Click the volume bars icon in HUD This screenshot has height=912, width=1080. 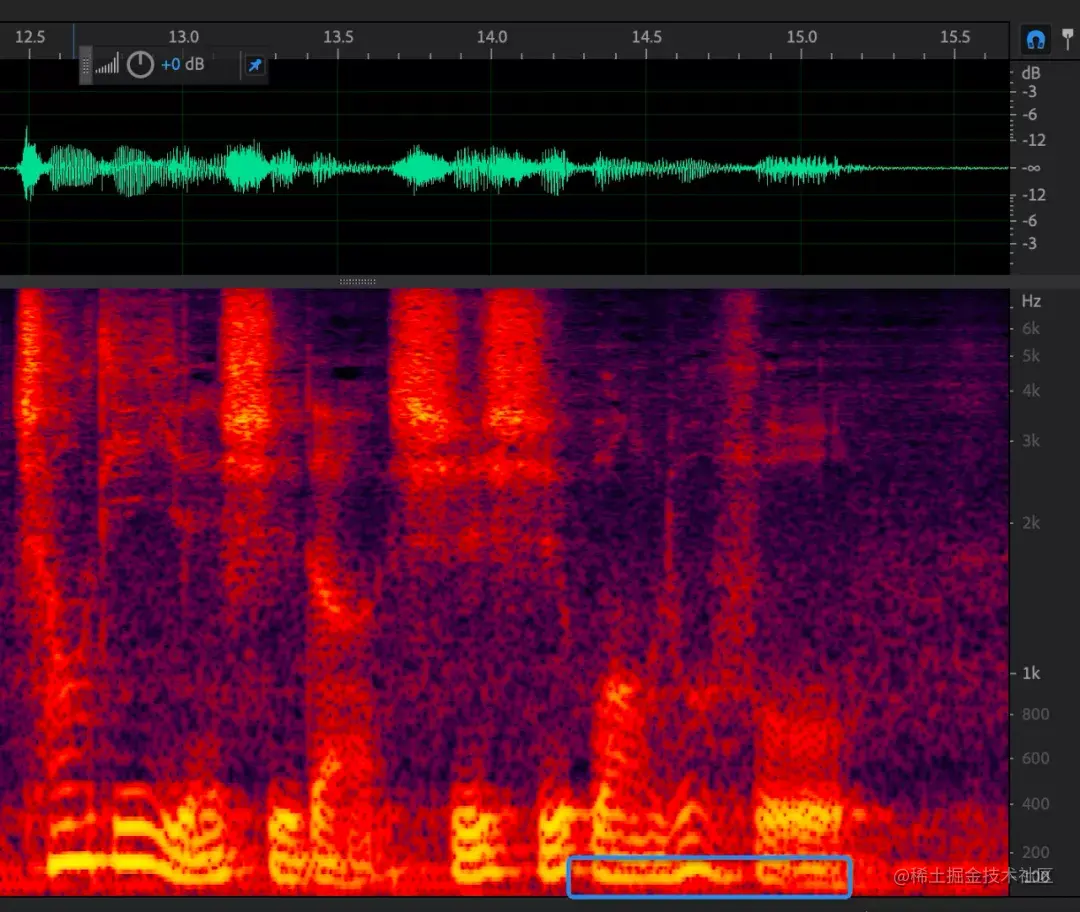pos(107,64)
